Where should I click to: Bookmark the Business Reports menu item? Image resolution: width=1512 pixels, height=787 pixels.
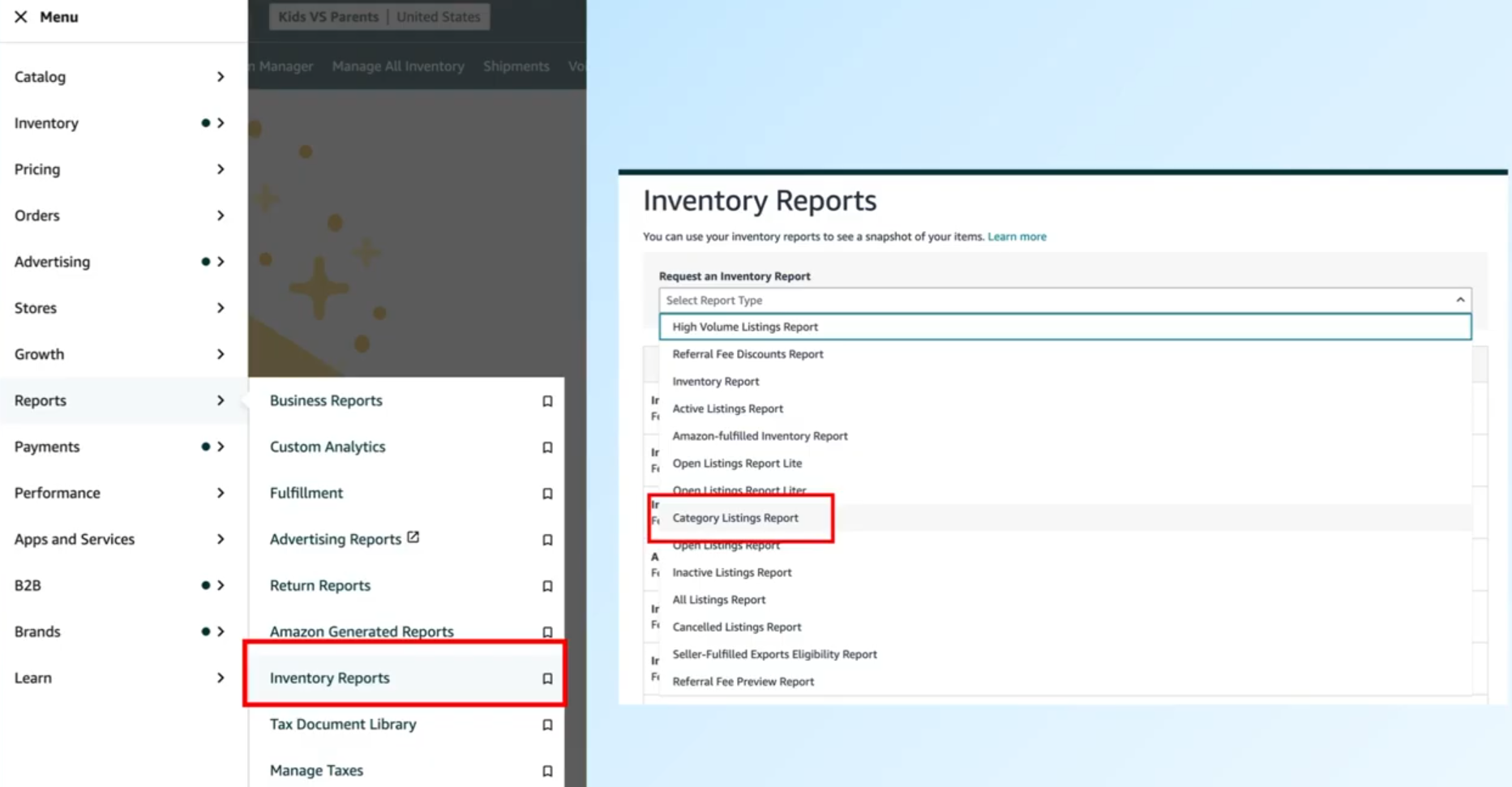(547, 401)
